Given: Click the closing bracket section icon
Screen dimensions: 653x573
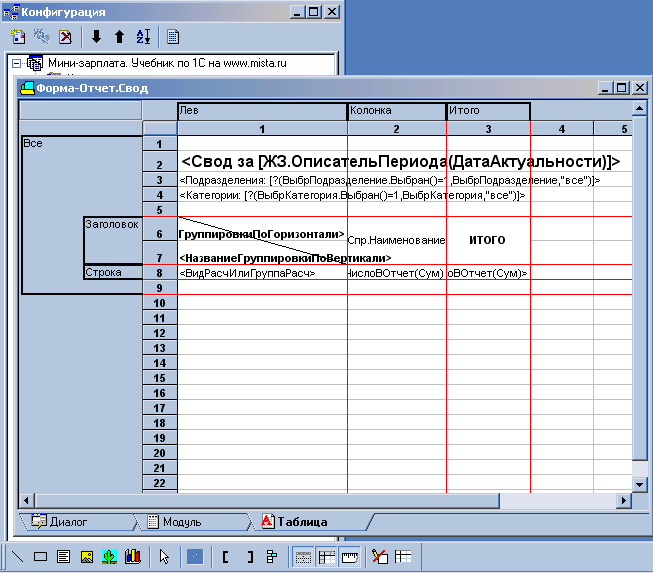Looking at the screenshot, I should click(x=250, y=556).
